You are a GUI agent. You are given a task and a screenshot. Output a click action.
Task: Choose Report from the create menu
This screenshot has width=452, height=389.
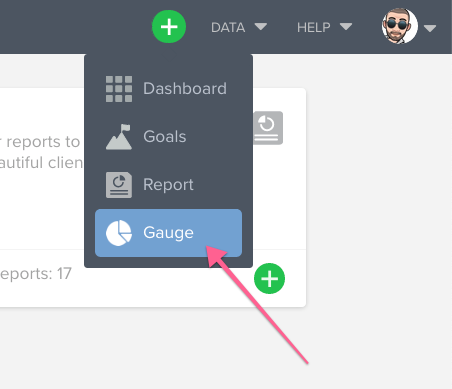pyautogui.click(x=168, y=185)
